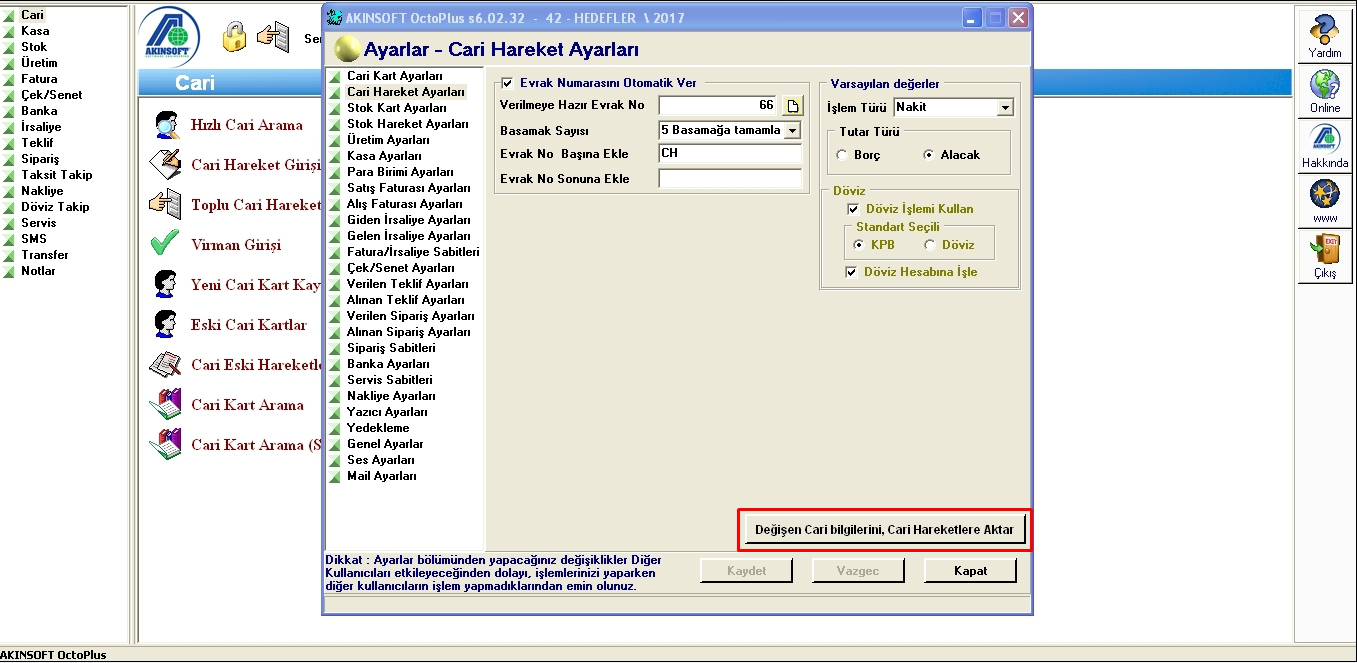
Task: Click the Cari Kart Arama book icon
Action: click(165, 404)
